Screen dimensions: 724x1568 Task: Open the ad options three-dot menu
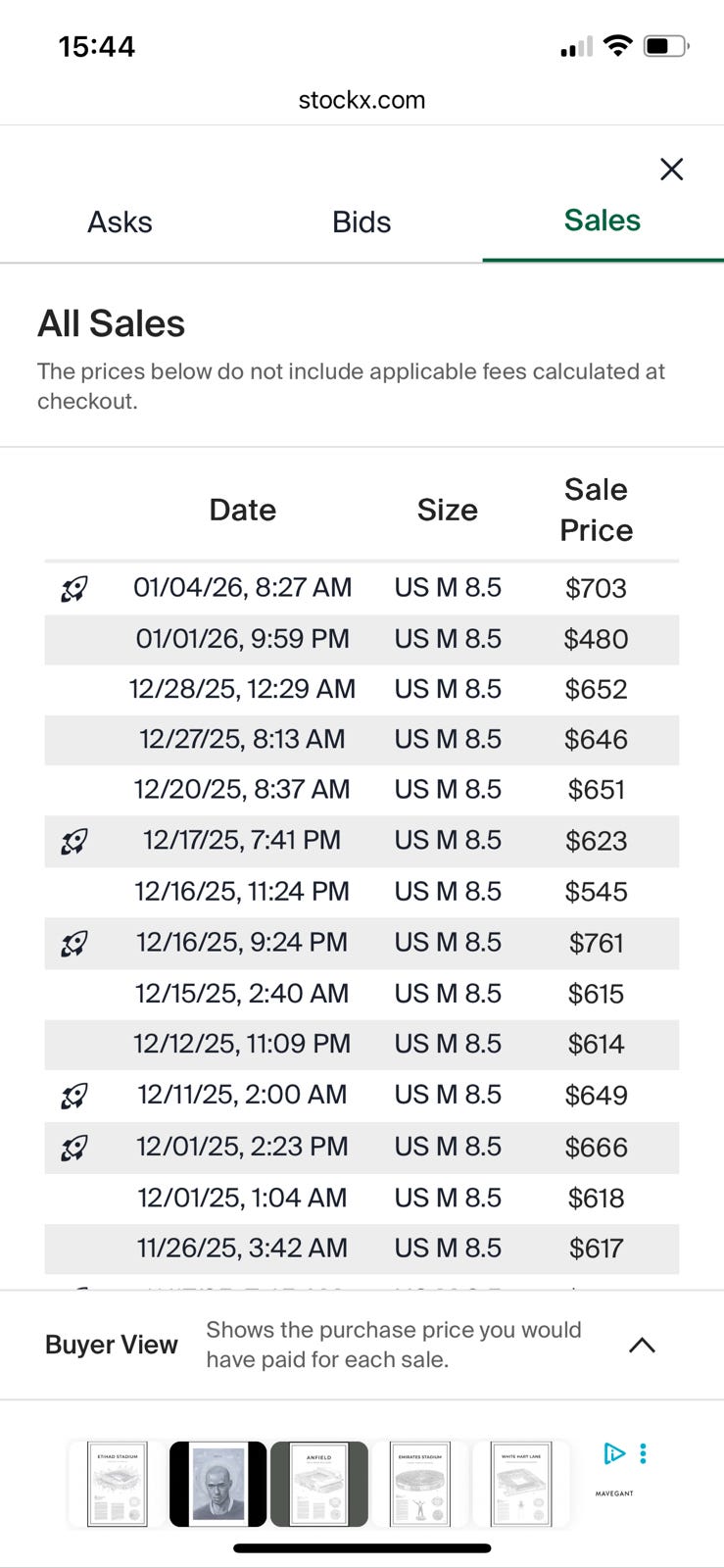[643, 1453]
